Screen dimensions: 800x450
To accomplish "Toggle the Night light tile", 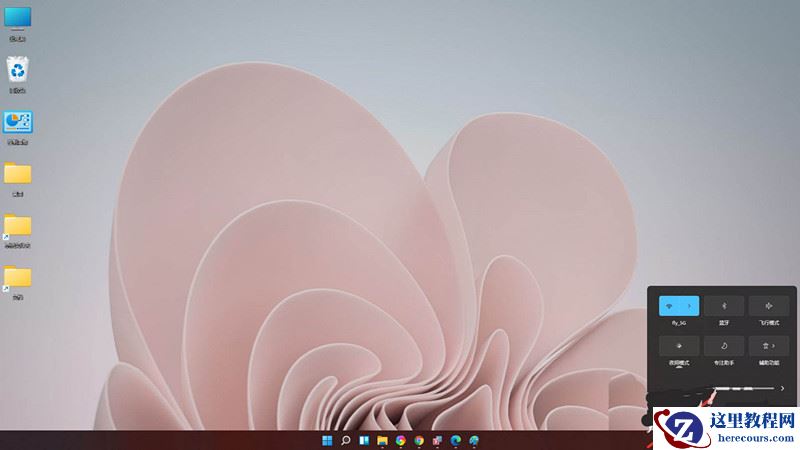I will pyautogui.click(x=679, y=346).
